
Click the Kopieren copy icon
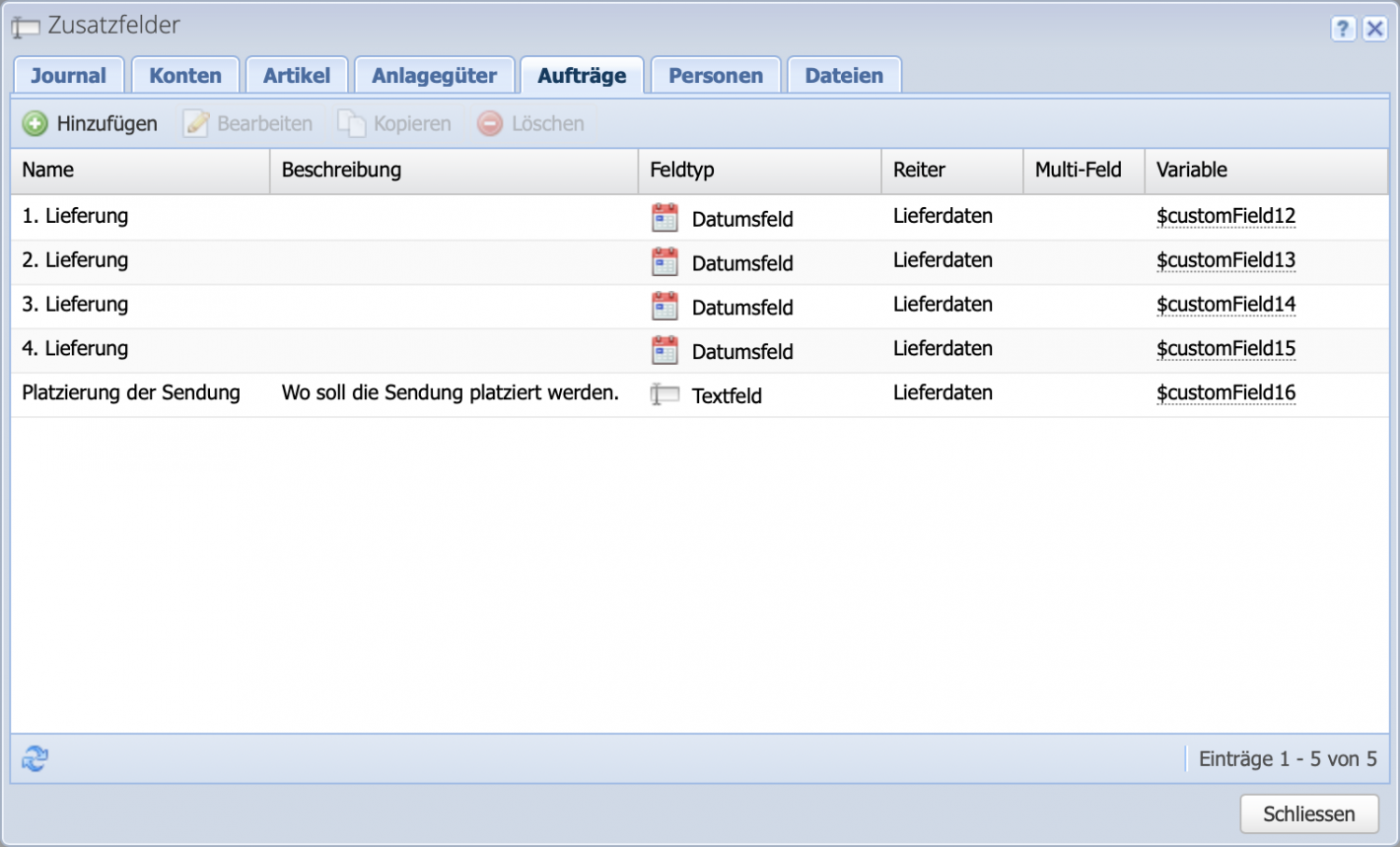(x=351, y=123)
